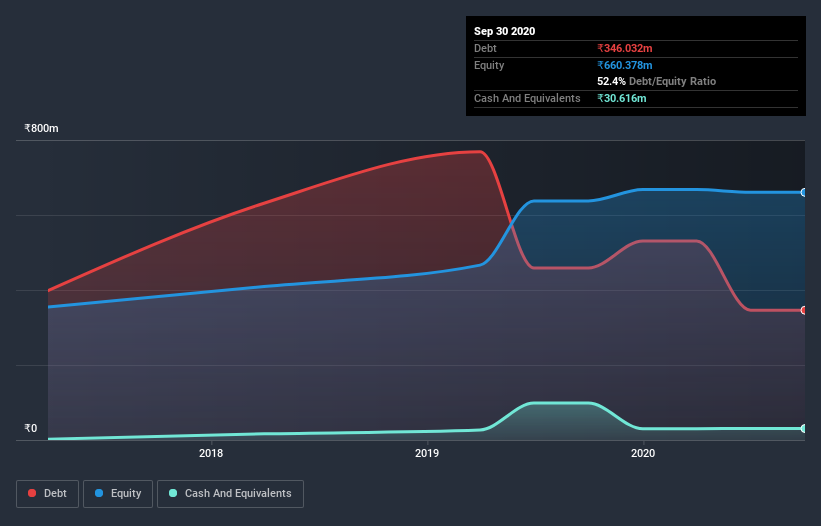Select the red Debt endpoint marker

click(803, 310)
